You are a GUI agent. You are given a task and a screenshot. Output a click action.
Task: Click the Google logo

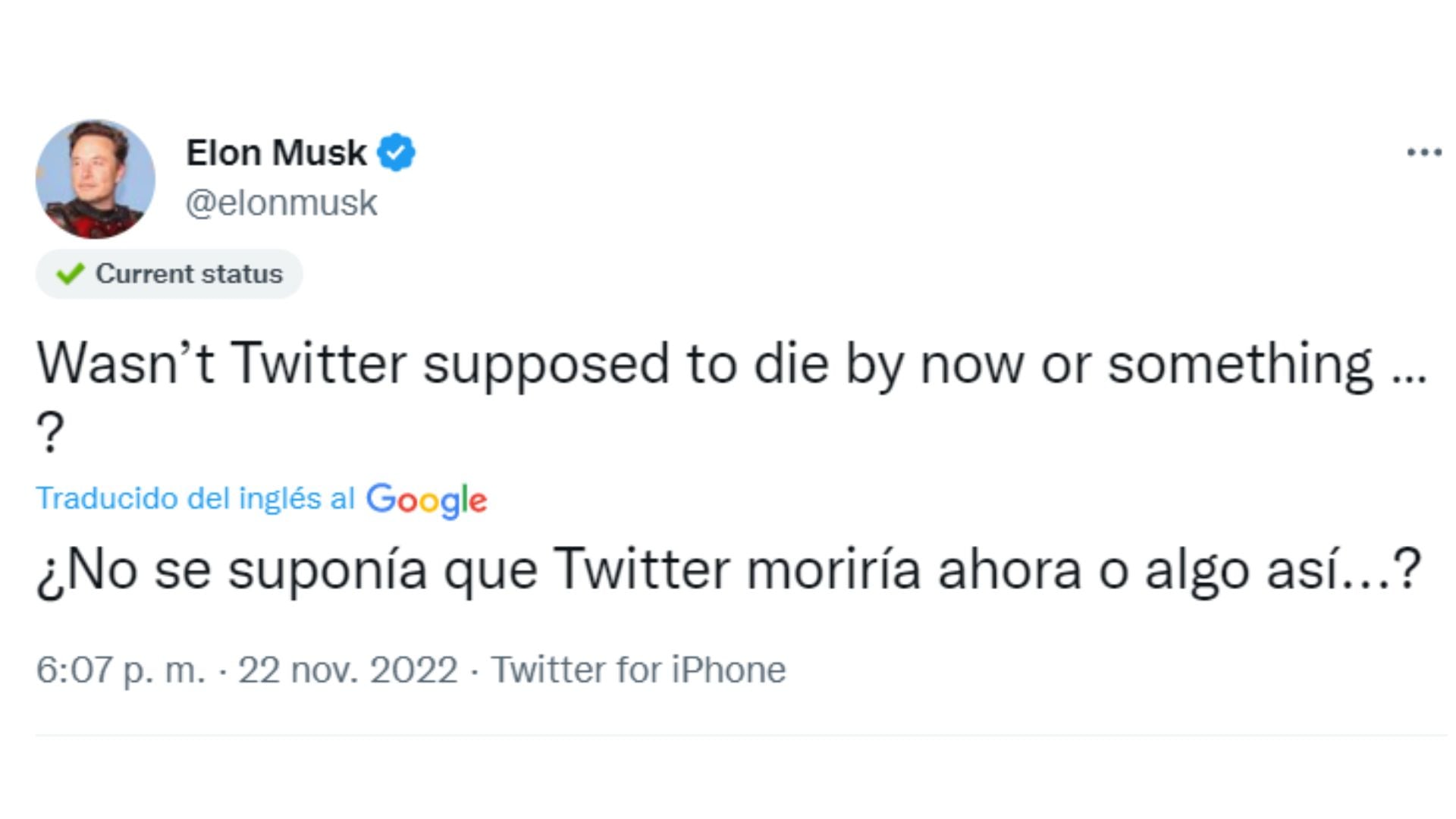click(426, 500)
